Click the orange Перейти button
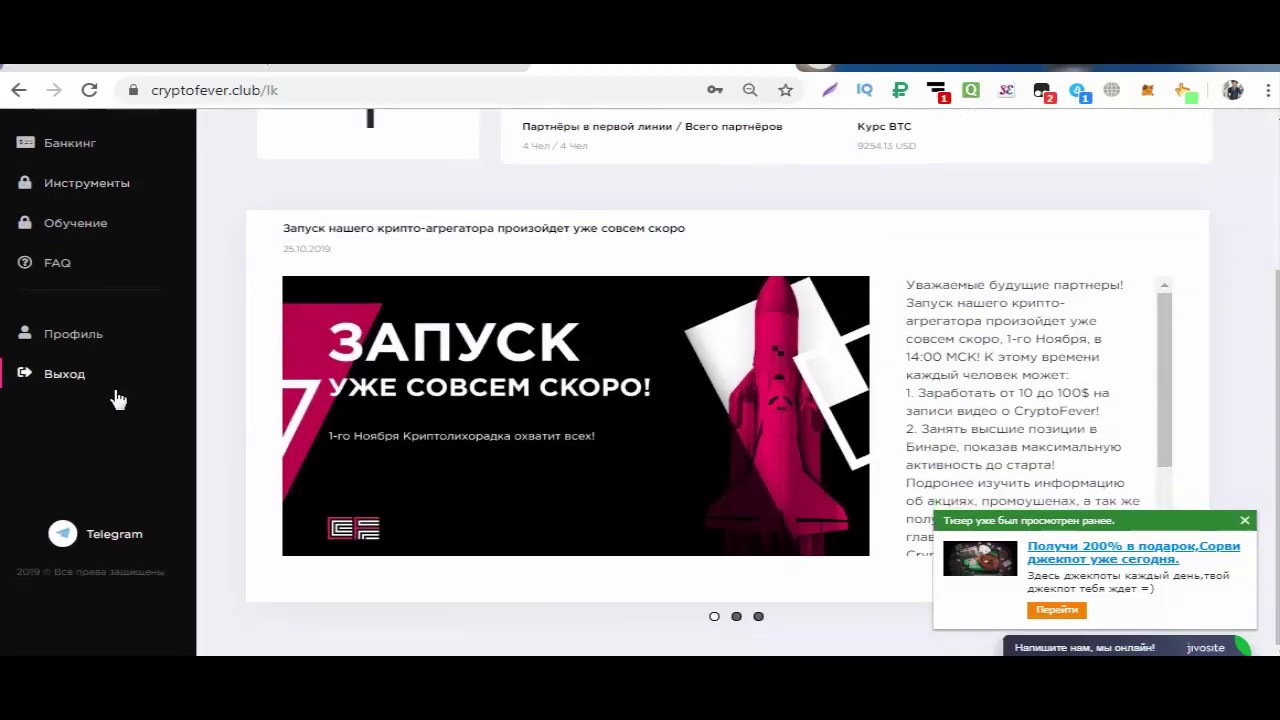Screen dimensions: 1280x720 pos(1057,610)
